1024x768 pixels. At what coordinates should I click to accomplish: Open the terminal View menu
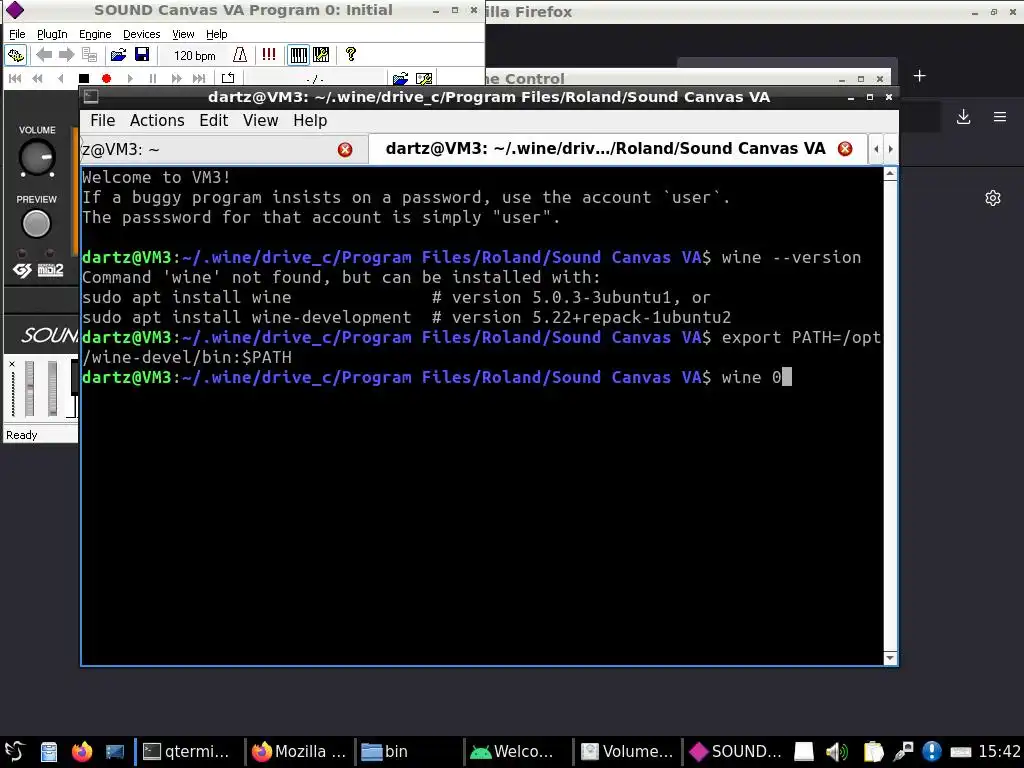[x=261, y=121]
